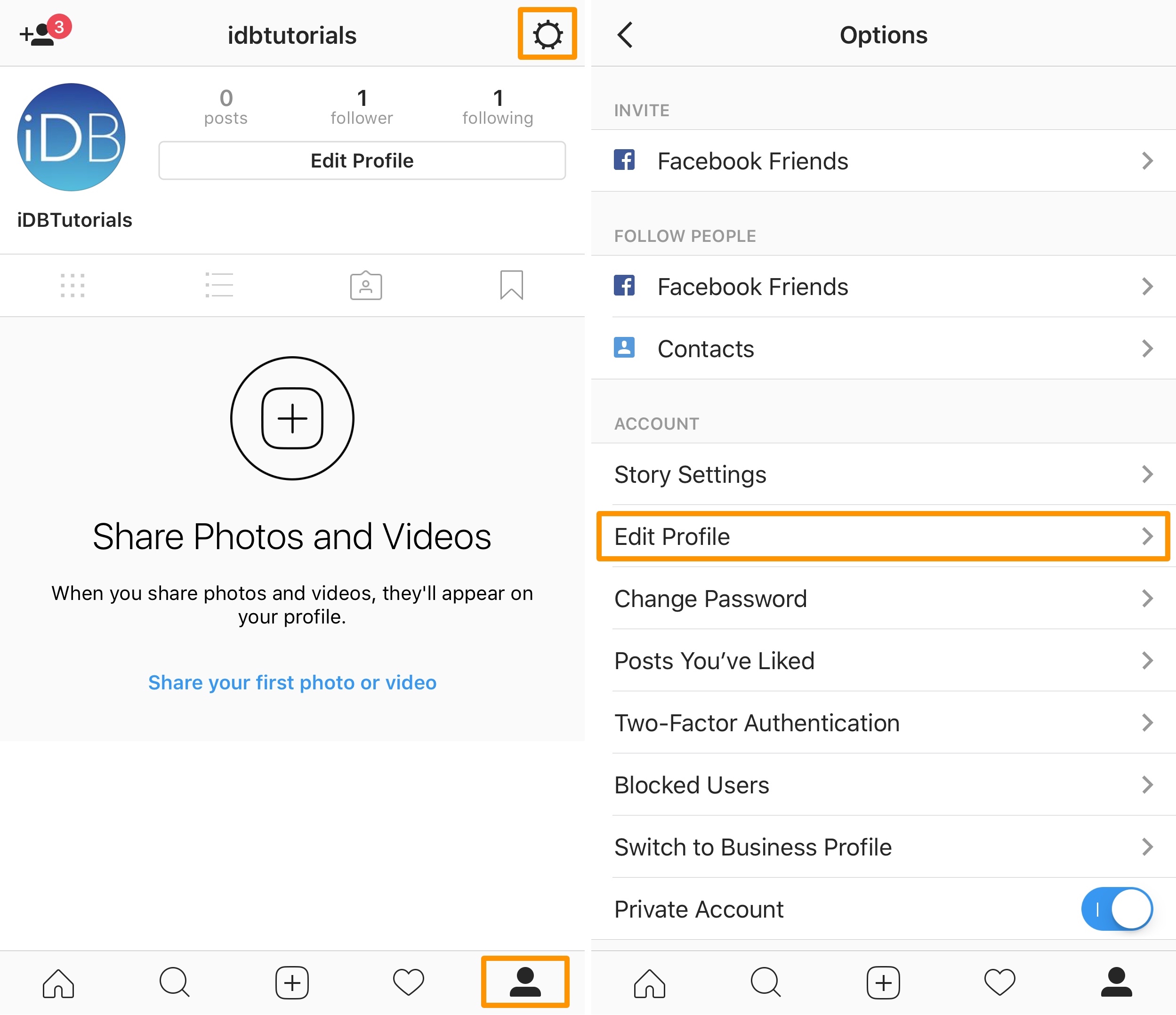Select Story Settings menu item
The width and height of the screenshot is (1176, 1015).
pyautogui.click(x=882, y=473)
